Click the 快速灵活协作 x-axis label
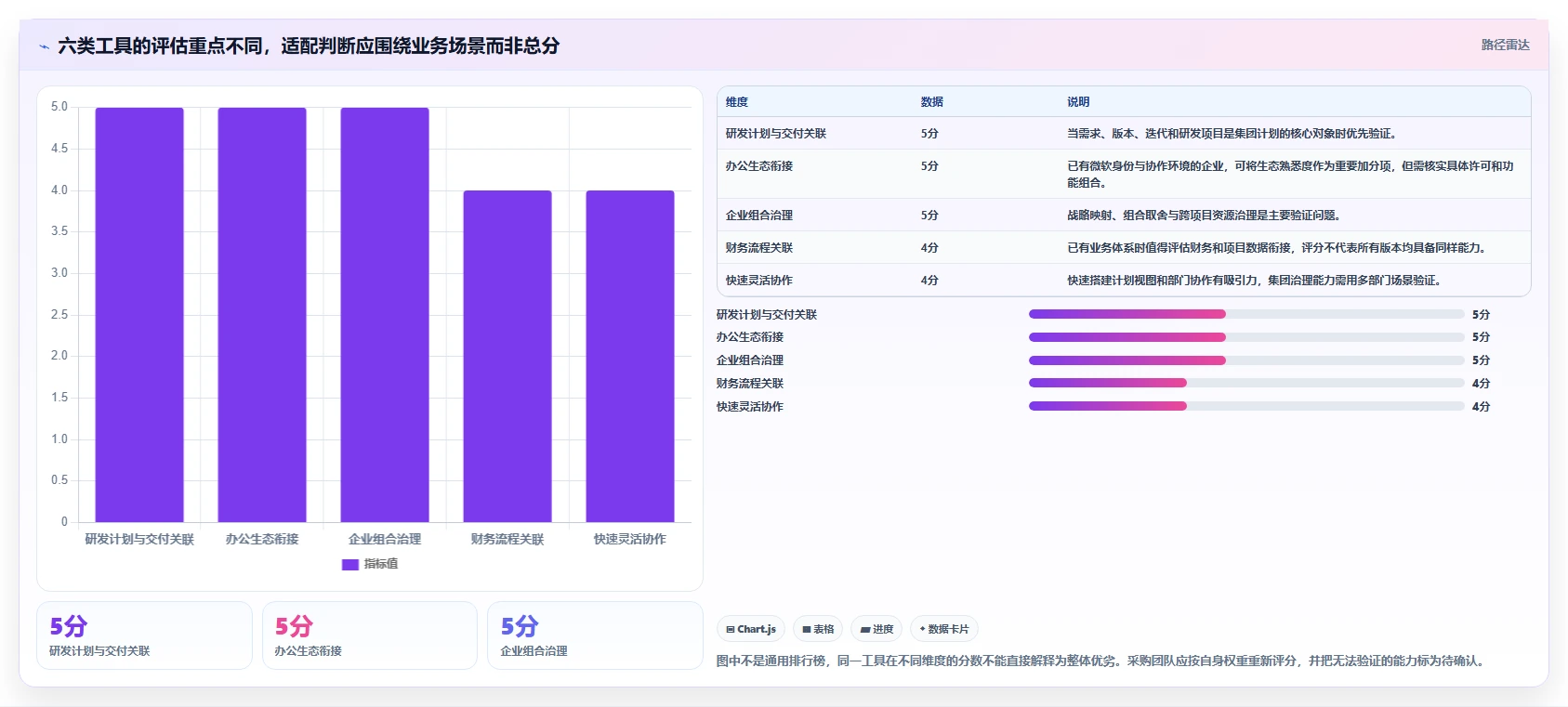1568x707 pixels. [x=630, y=539]
